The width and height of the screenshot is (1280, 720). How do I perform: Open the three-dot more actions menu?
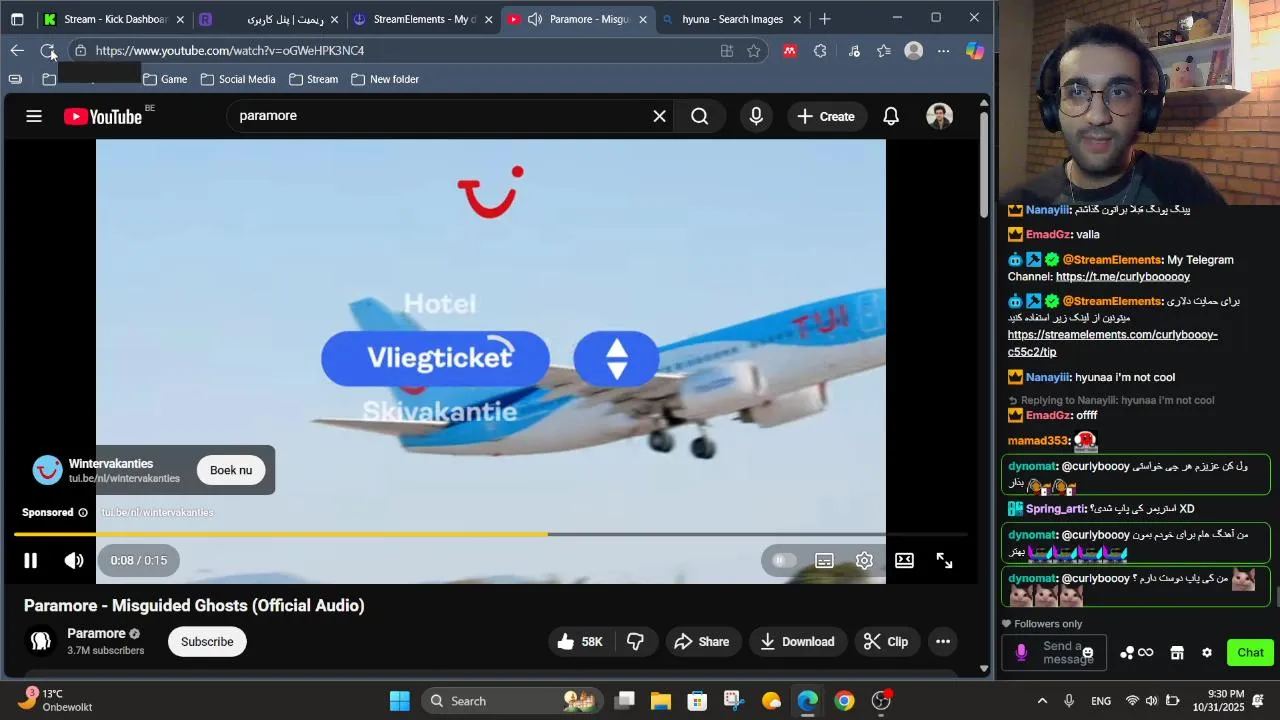point(943,642)
